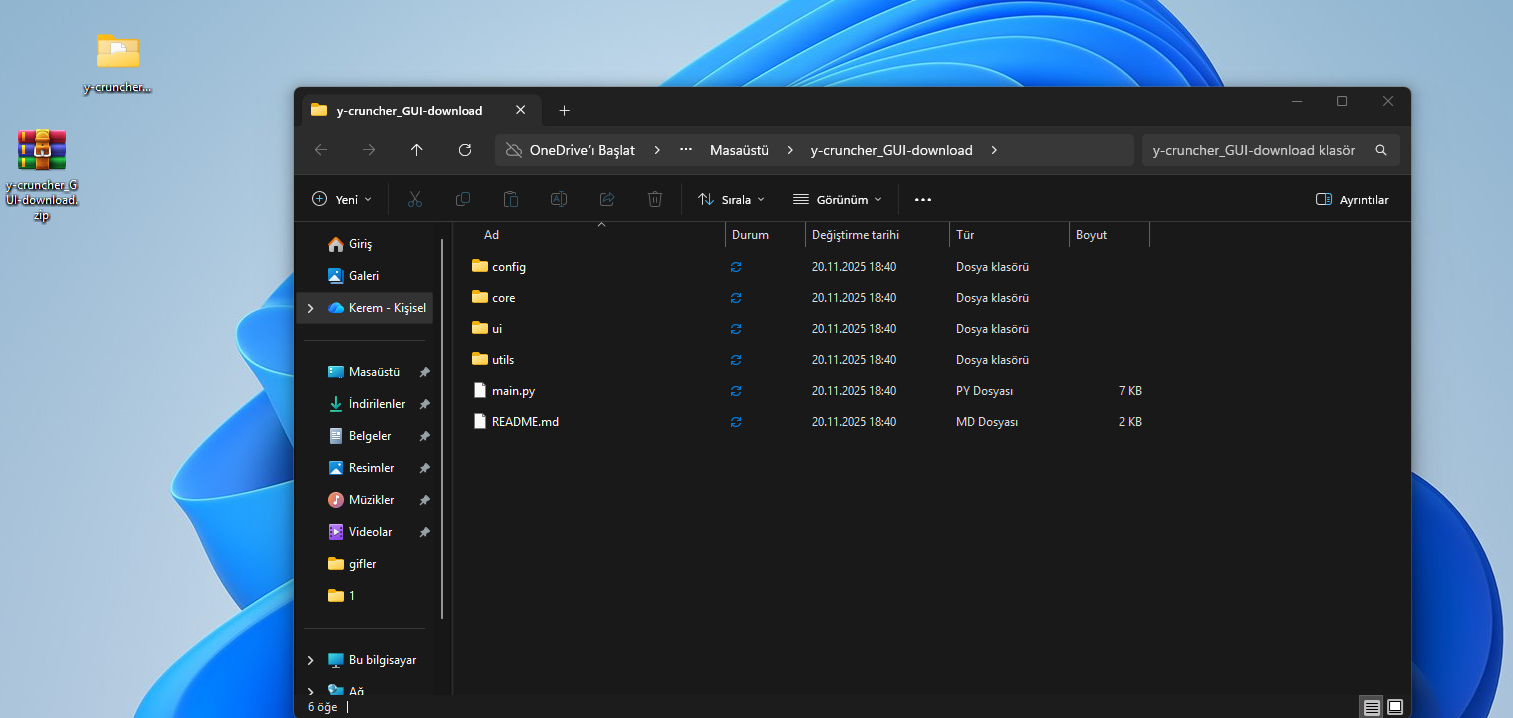Click the sync status icon of config

[x=736, y=267]
